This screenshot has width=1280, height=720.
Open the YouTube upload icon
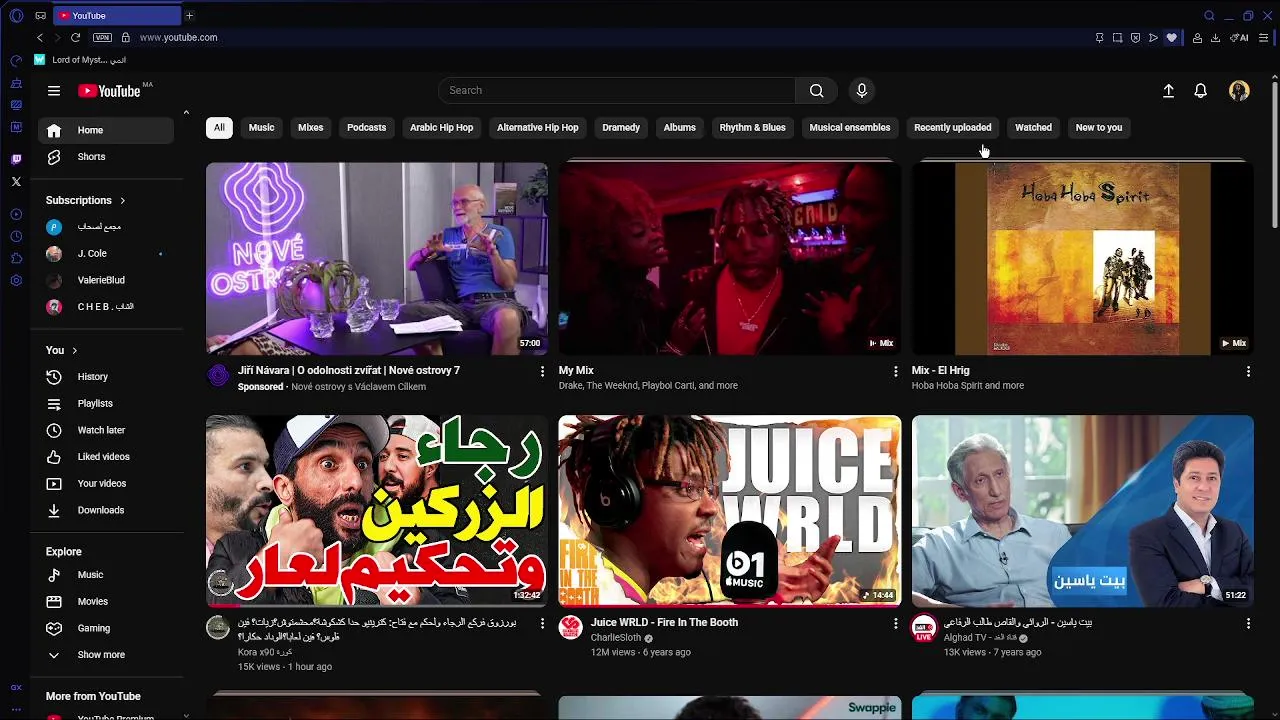[1168, 91]
